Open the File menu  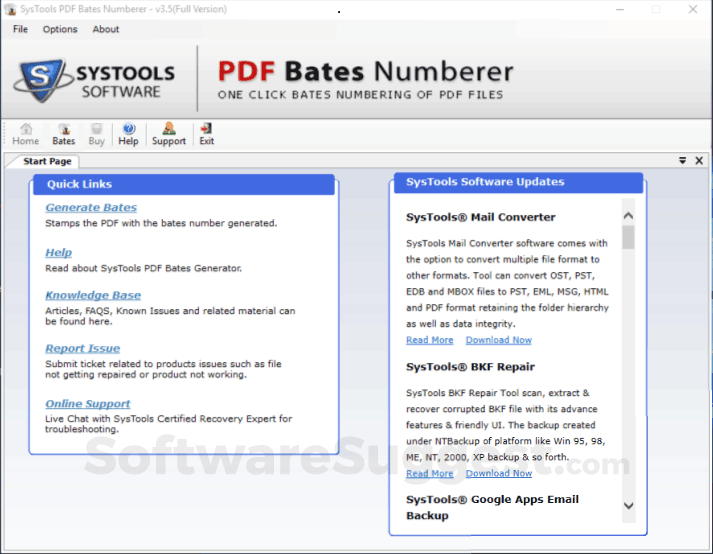tap(20, 29)
